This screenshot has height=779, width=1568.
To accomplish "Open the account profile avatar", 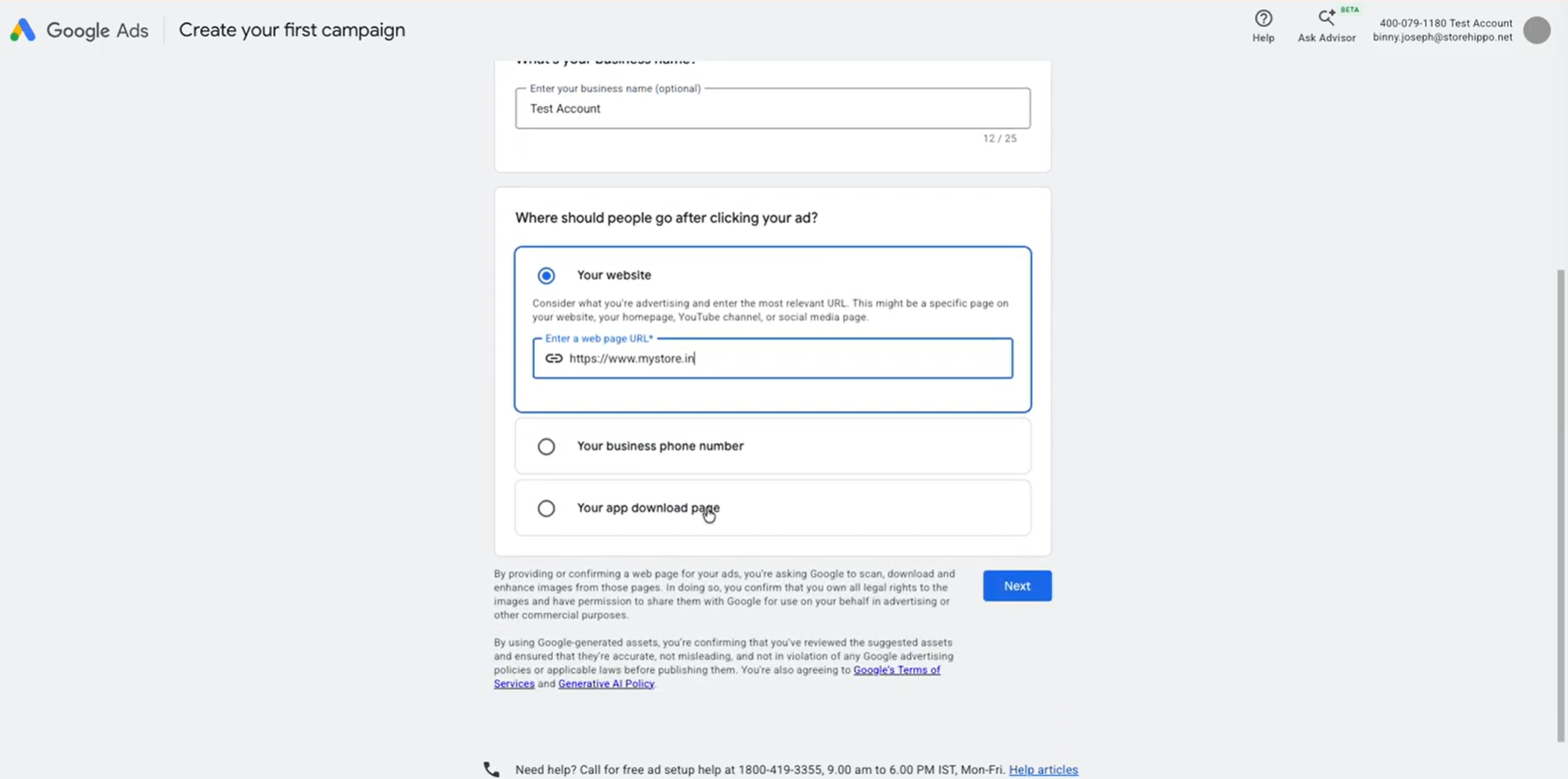I will 1537,30.
